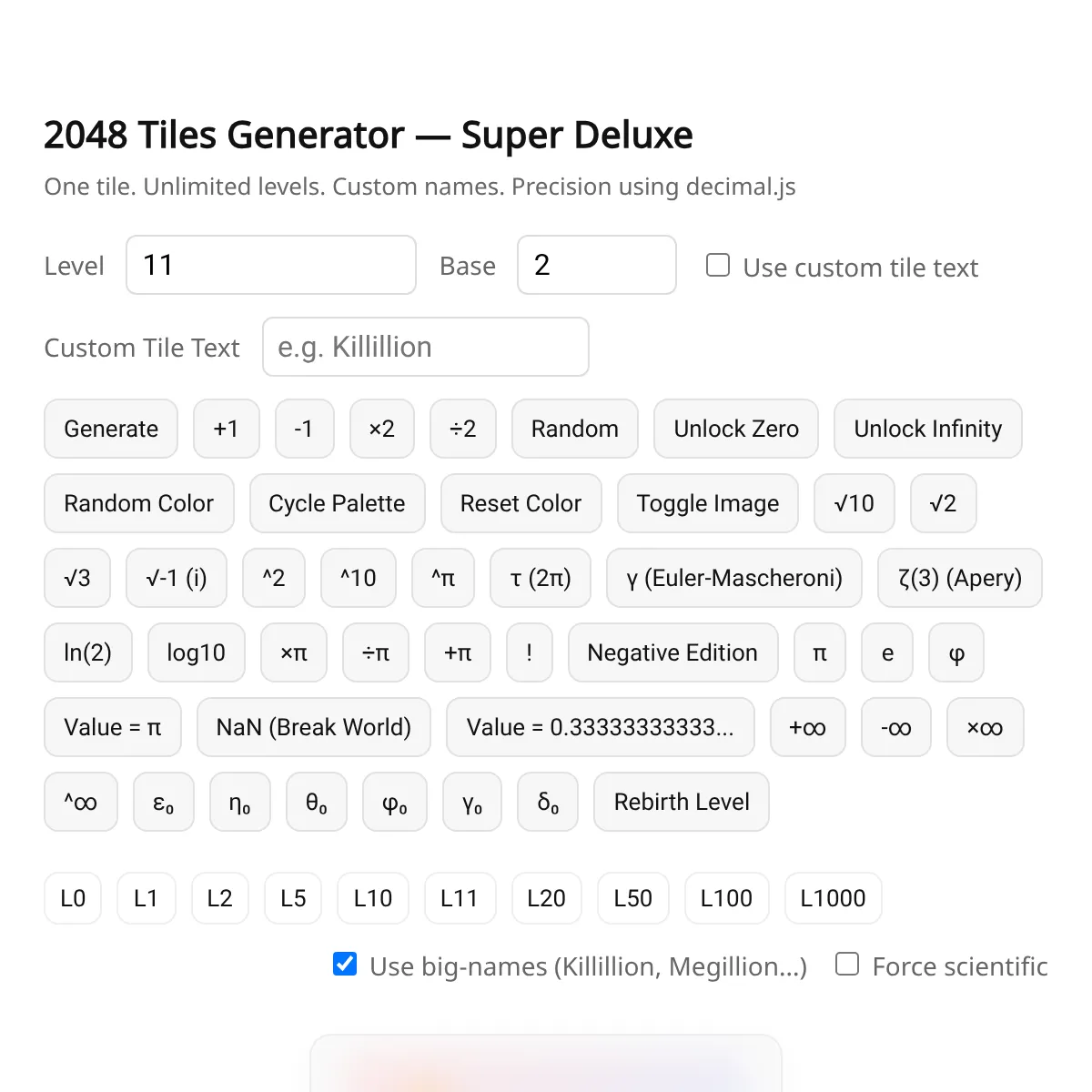Screen dimensions: 1092x1092
Task: Click the Generate button
Action: [x=110, y=429]
